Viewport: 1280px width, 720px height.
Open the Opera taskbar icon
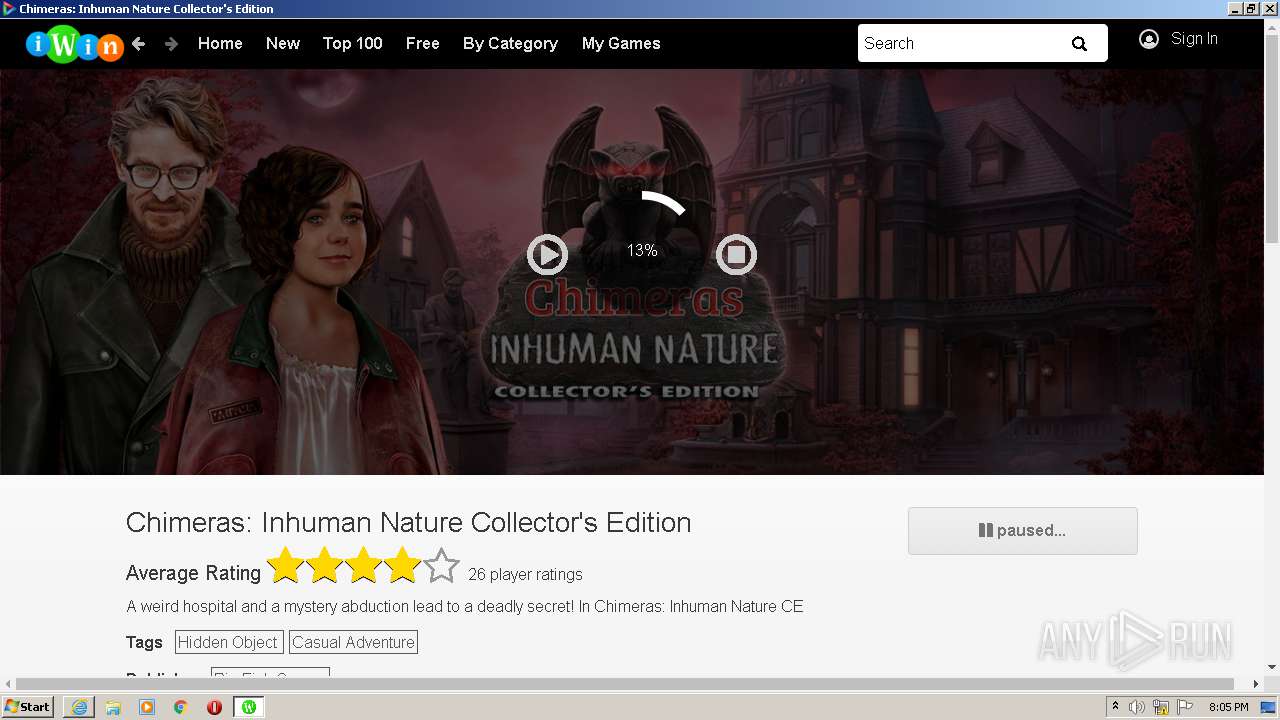(214, 707)
